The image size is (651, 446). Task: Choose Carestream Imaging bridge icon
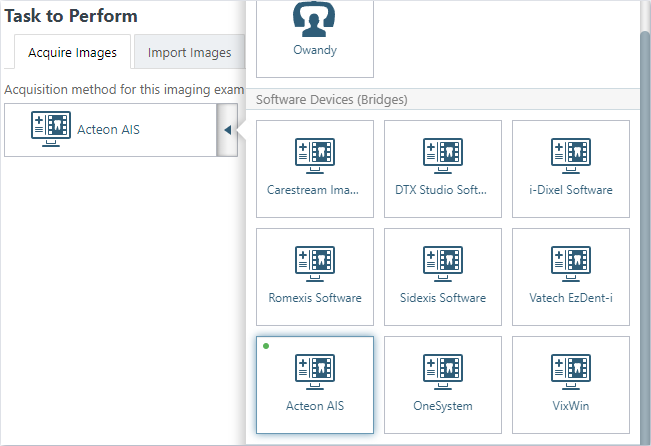(315, 156)
